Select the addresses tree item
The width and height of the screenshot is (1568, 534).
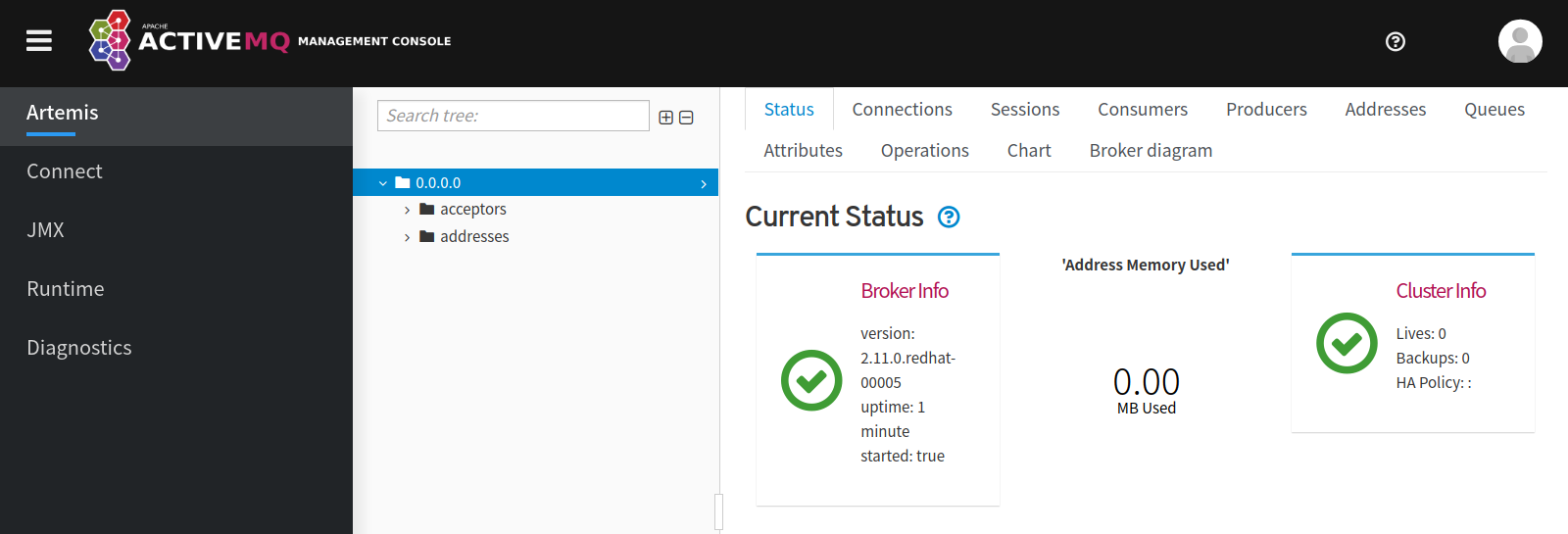[x=474, y=237]
